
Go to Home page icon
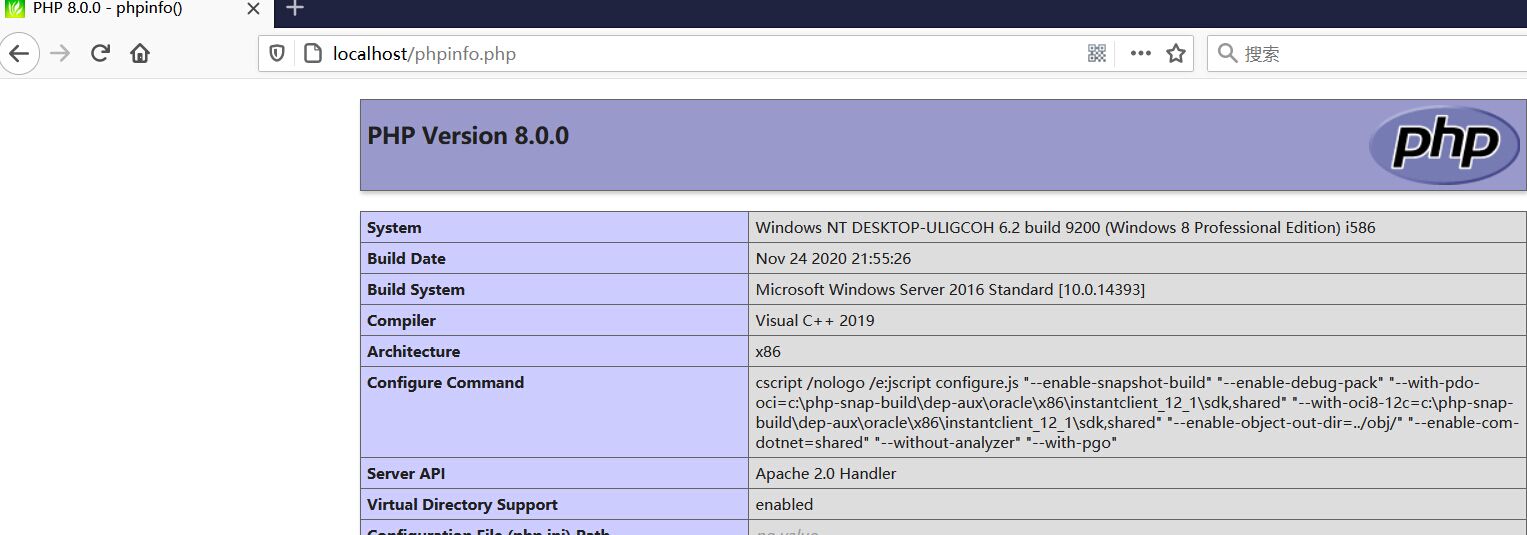pyautogui.click(x=140, y=53)
